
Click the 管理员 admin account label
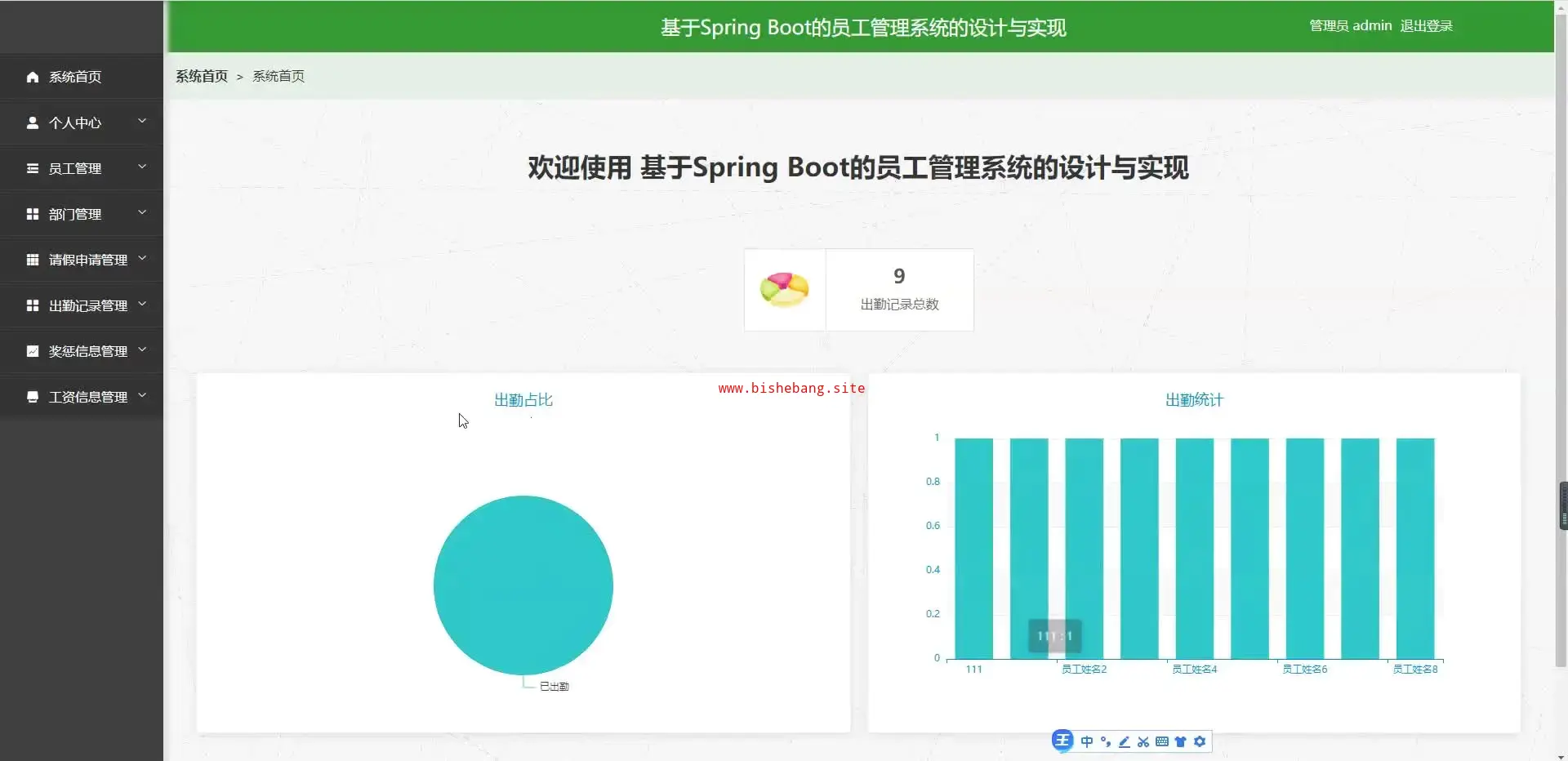tap(1351, 26)
